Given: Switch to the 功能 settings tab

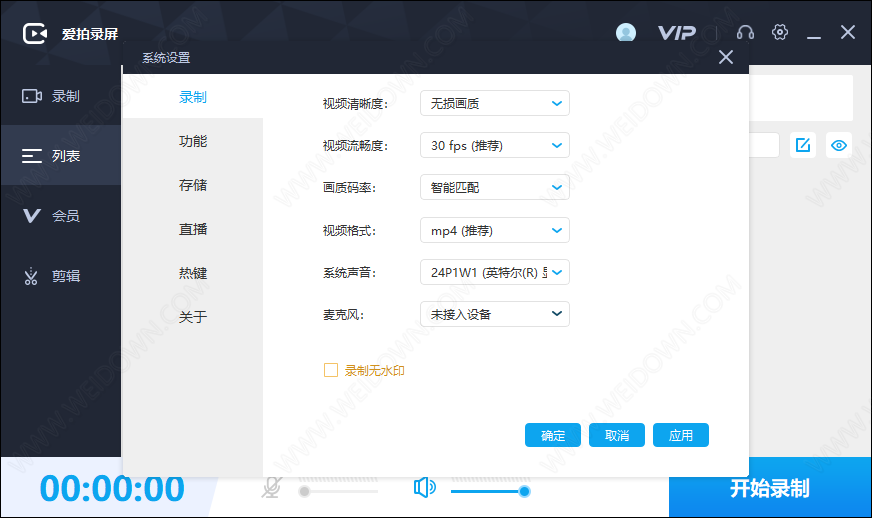Looking at the screenshot, I should [192, 141].
